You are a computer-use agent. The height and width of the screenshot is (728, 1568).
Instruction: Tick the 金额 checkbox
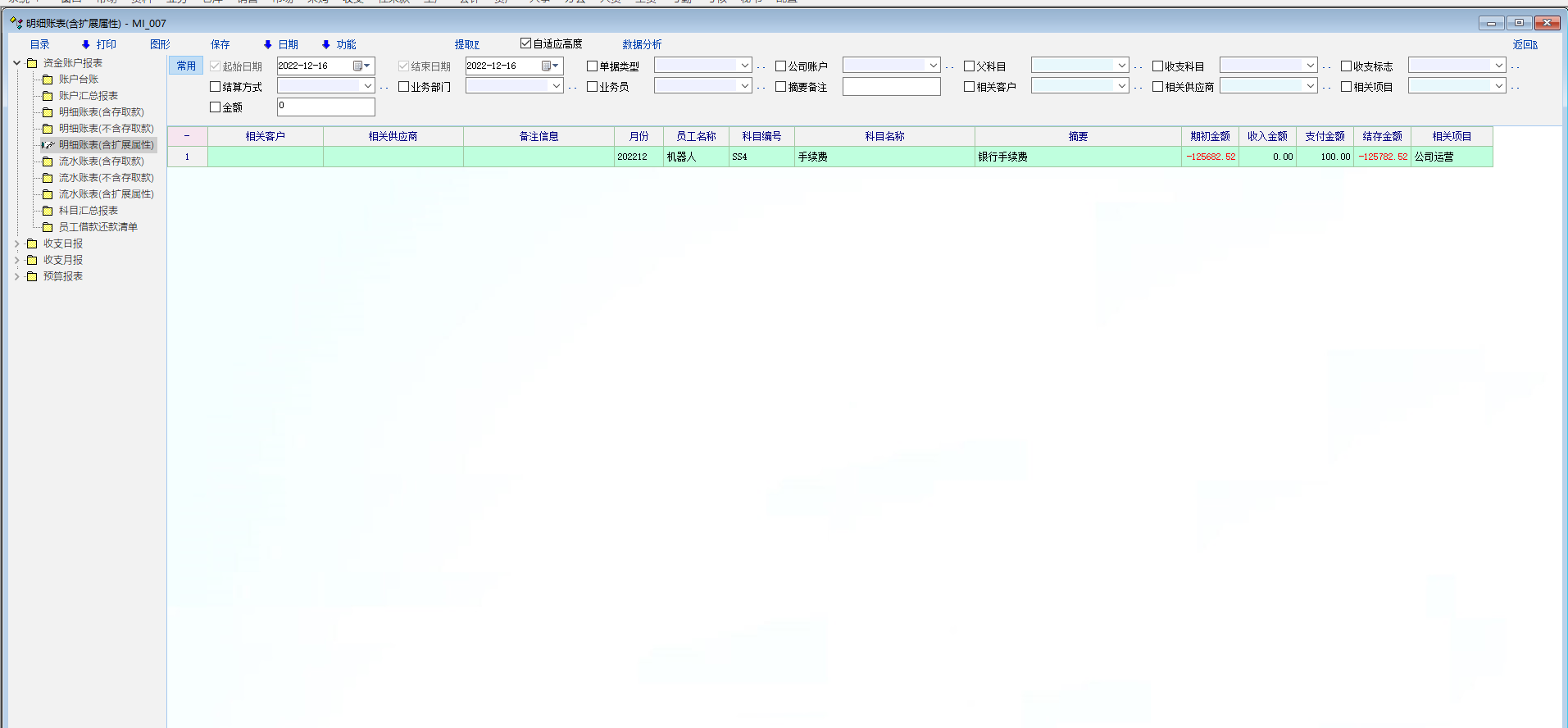pyautogui.click(x=215, y=107)
